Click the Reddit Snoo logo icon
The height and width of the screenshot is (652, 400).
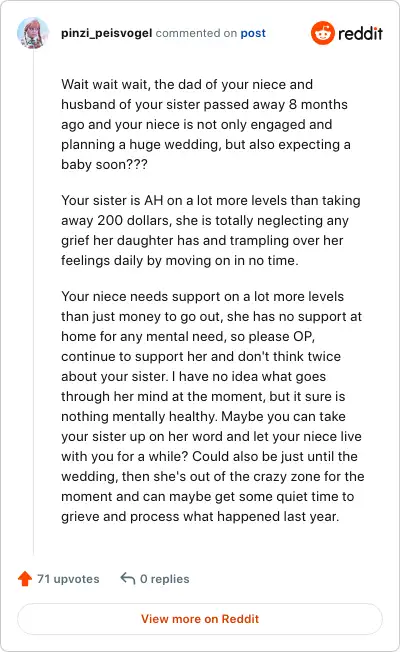323,33
